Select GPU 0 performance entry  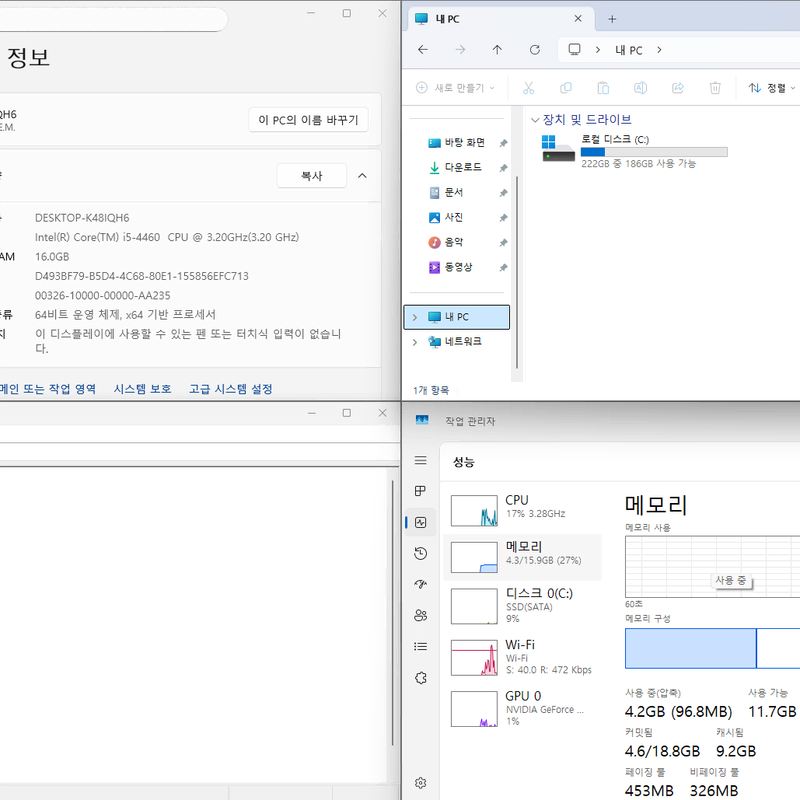tap(522, 709)
